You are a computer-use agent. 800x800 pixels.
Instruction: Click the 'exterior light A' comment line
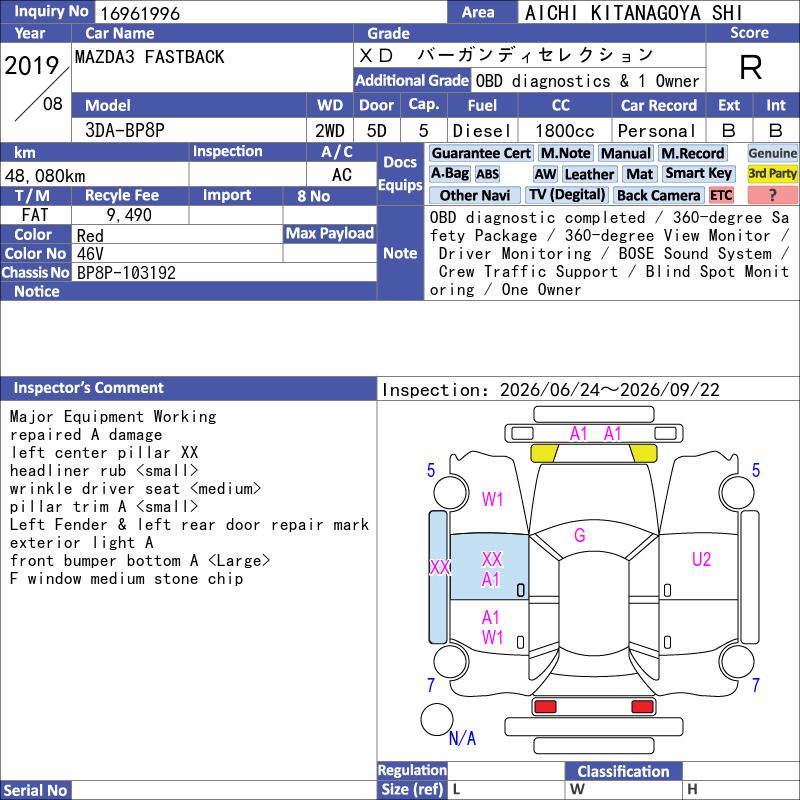click(x=81, y=542)
